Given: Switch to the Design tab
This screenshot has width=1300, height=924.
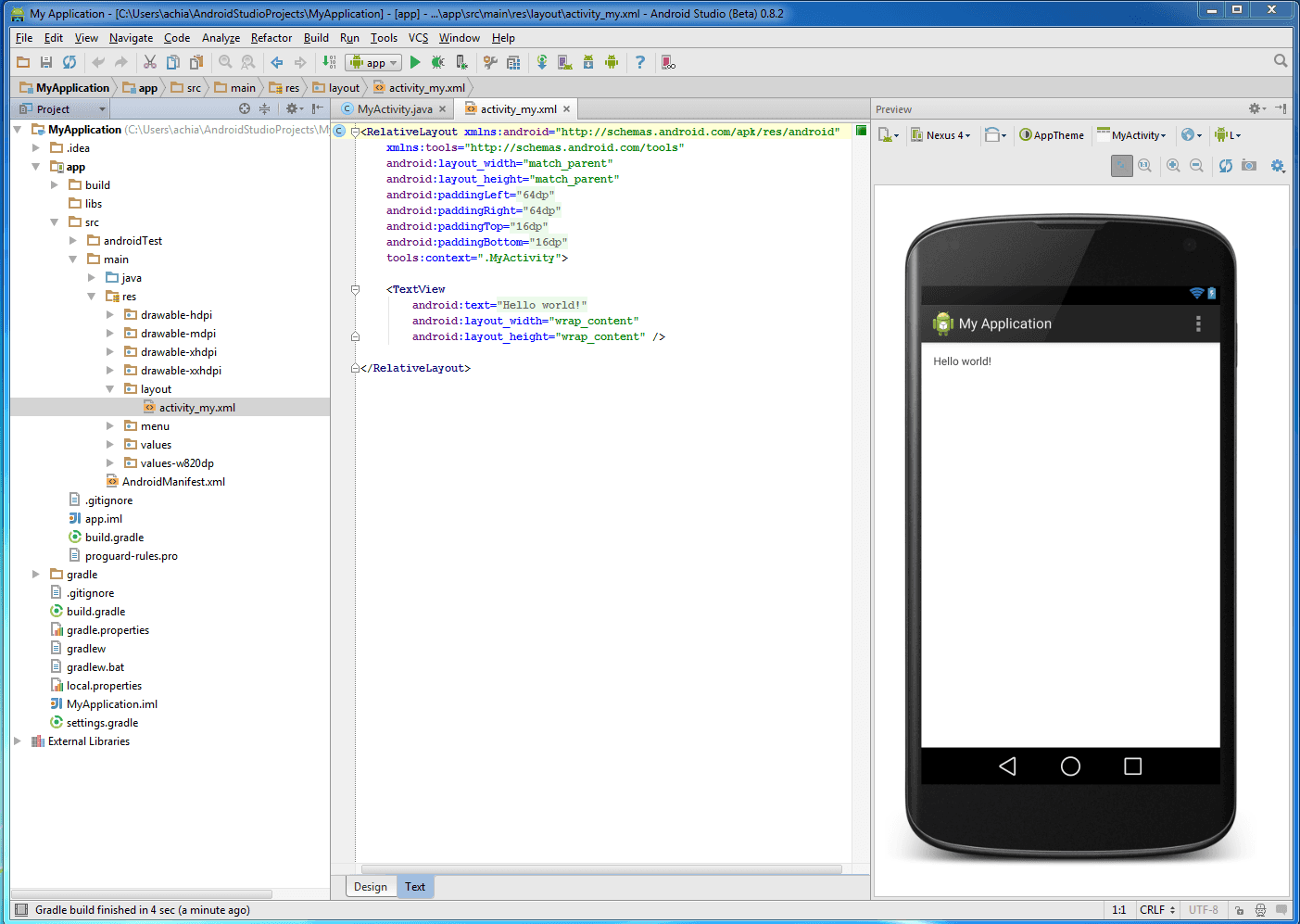Looking at the screenshot, I should [371, 887].
